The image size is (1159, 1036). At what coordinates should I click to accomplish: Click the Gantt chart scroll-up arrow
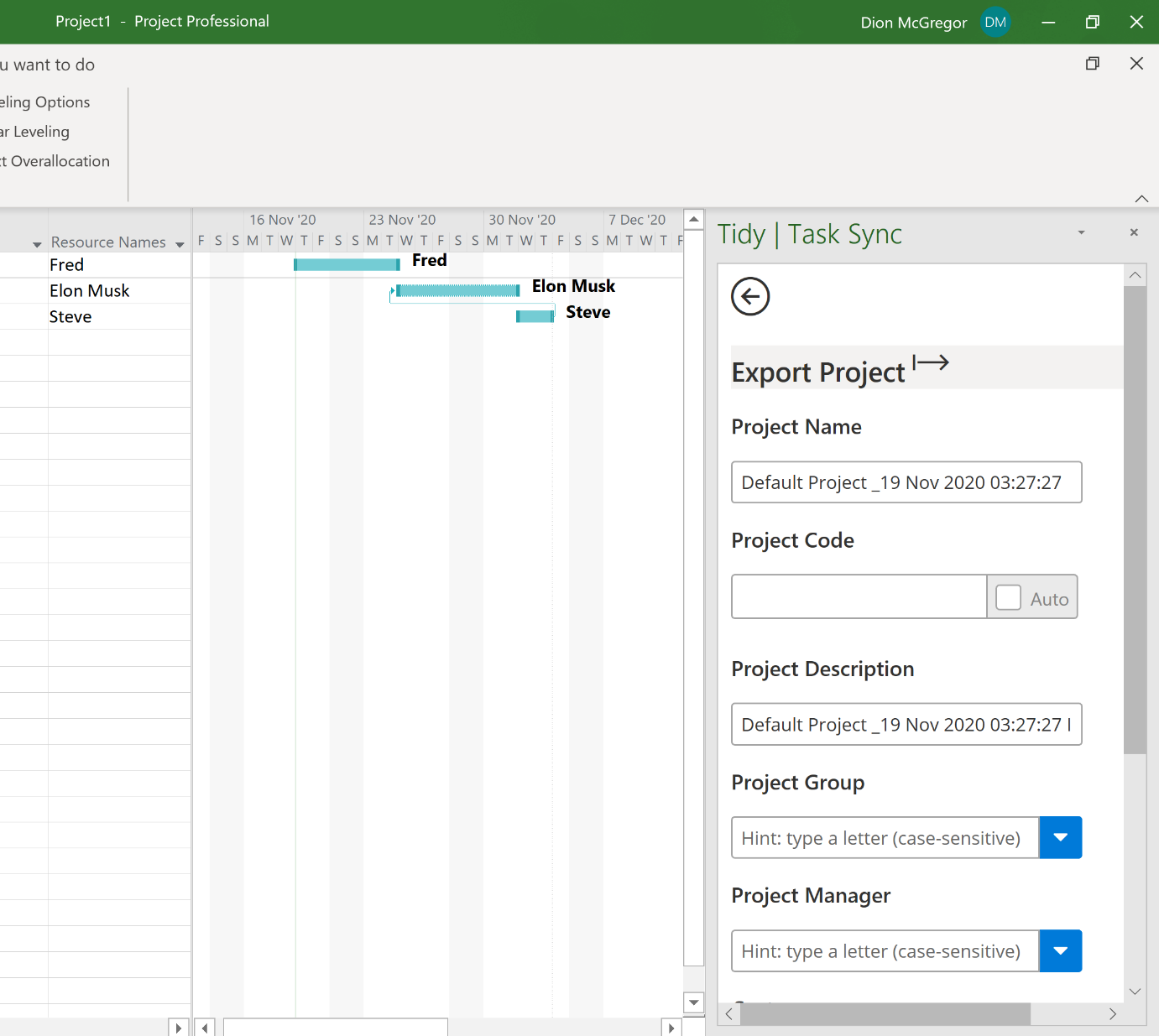point(693,218)
